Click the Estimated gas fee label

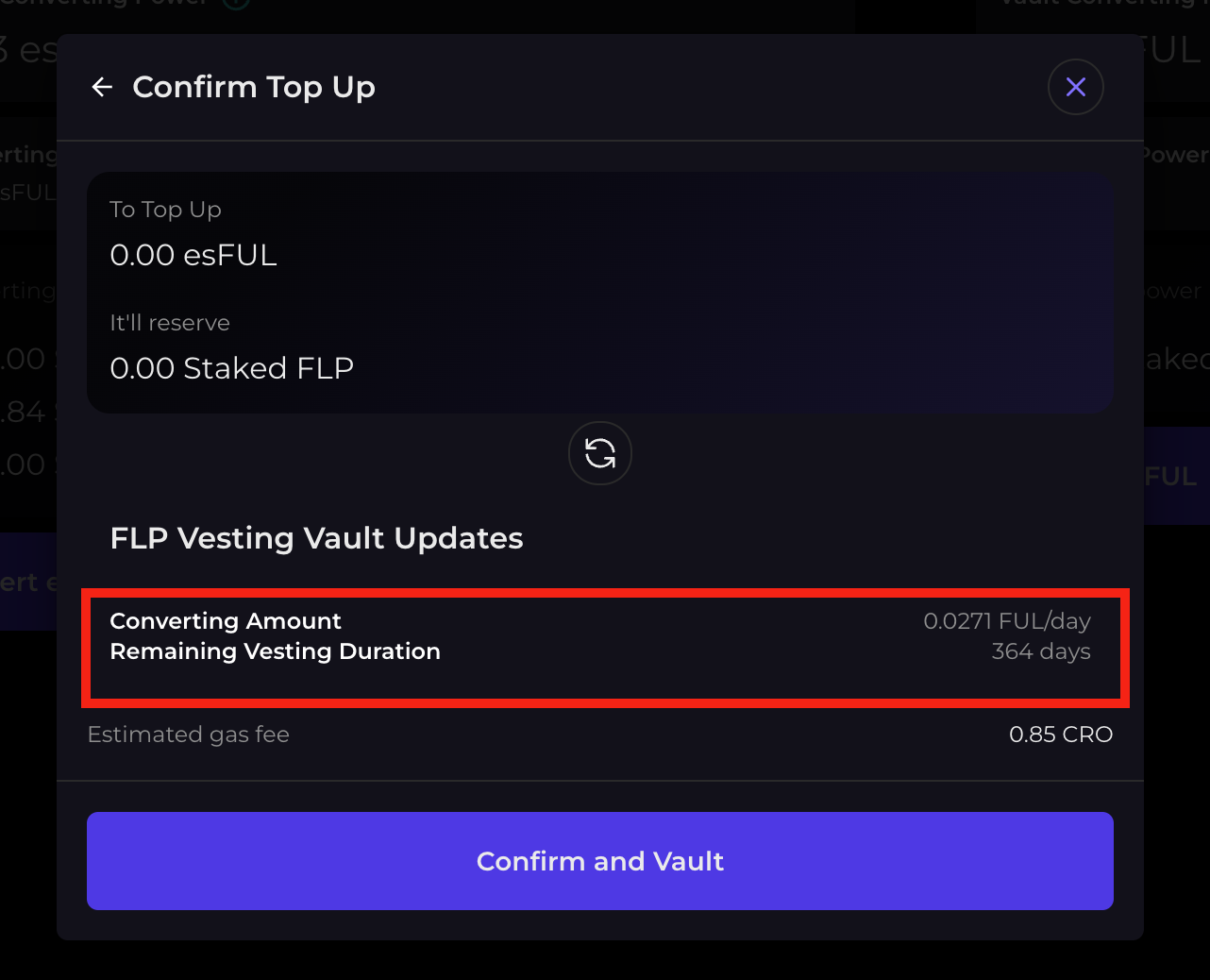(x=188, y=735)
